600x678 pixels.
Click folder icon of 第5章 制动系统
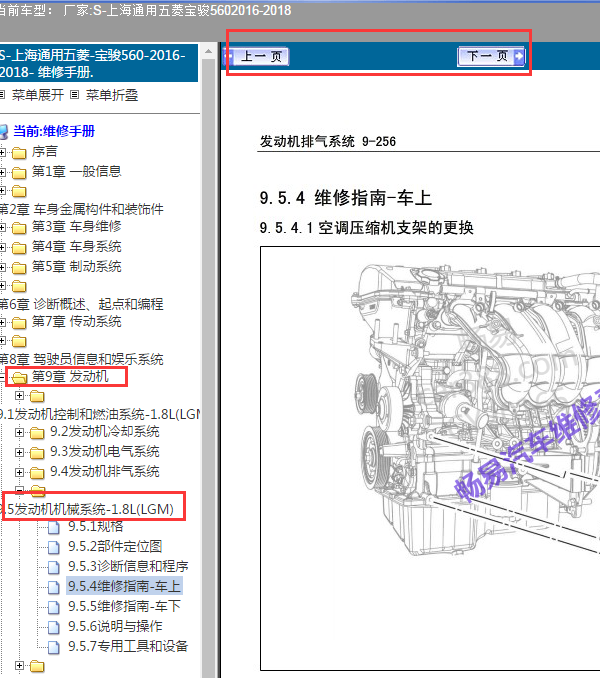[x=19, y=268]
